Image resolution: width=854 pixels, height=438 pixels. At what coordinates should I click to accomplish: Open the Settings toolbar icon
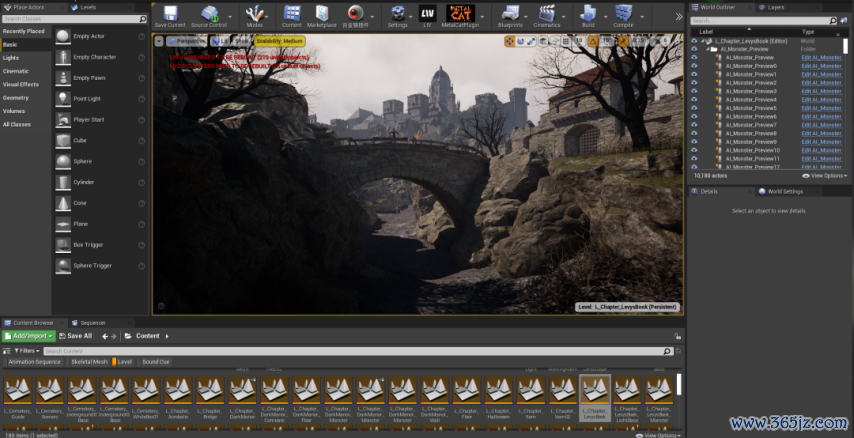point(397,16)
